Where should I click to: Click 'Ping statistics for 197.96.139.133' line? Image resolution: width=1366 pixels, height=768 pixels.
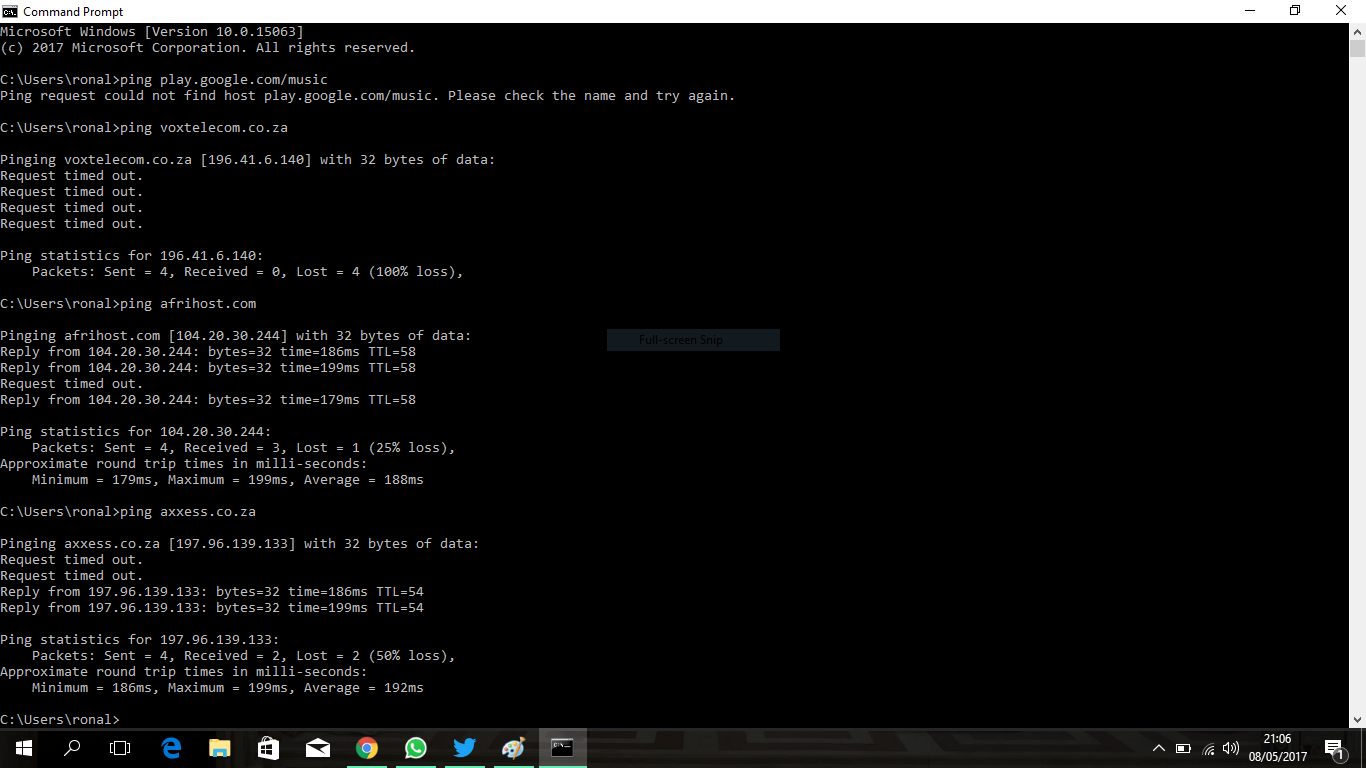pyautogui.click(x=140, y=639)
